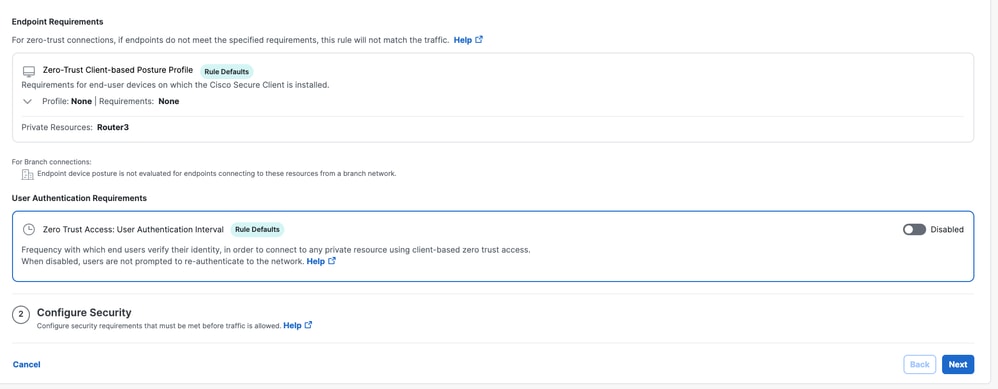Enable the User Authentication Interval toggle
Screen dimensions: 998x389
914,229
